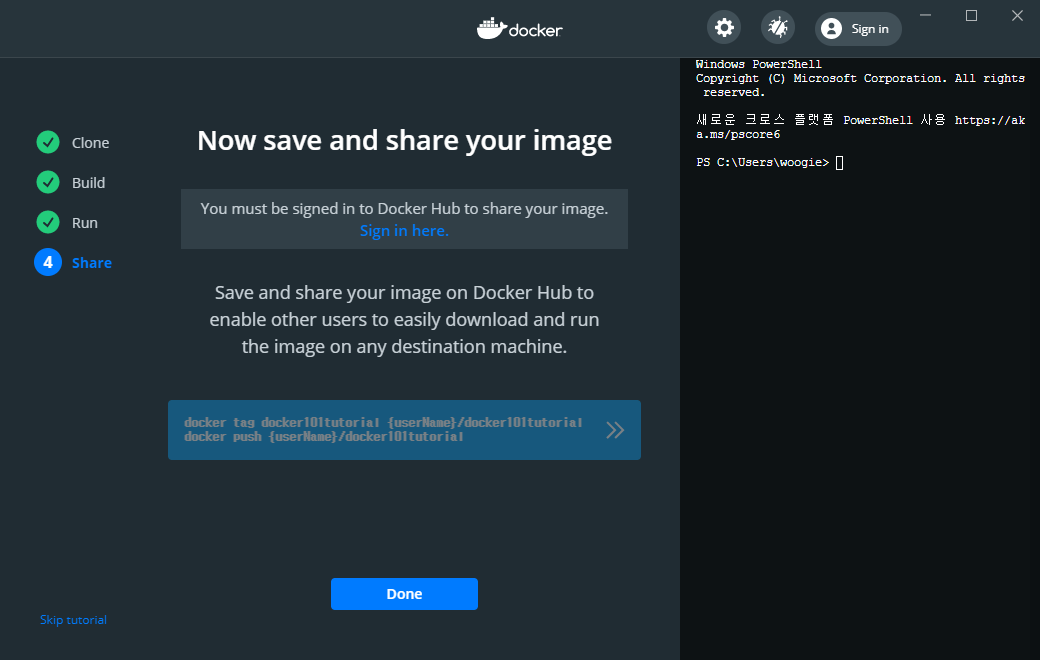Viewport: 1040px width, 660px height.
Task: Click the Sign in account button
Action: click(x=858, y=29)
